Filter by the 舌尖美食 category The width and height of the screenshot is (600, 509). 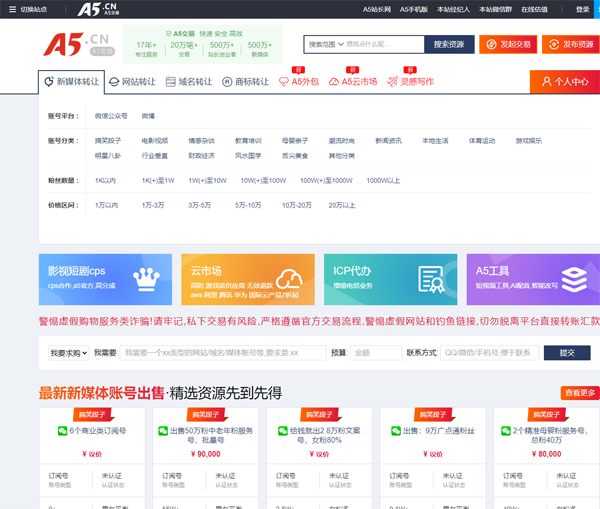tap(295, 156)
